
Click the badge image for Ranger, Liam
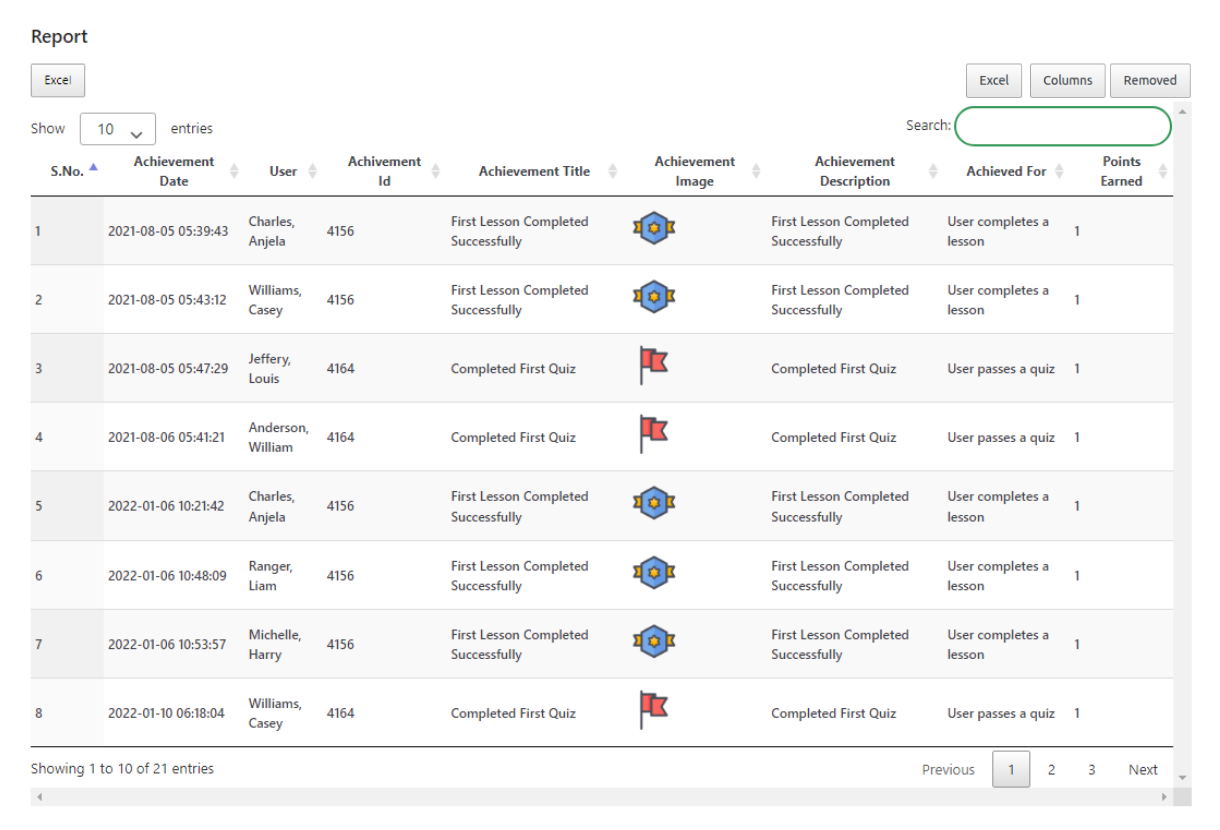(655, 574)
